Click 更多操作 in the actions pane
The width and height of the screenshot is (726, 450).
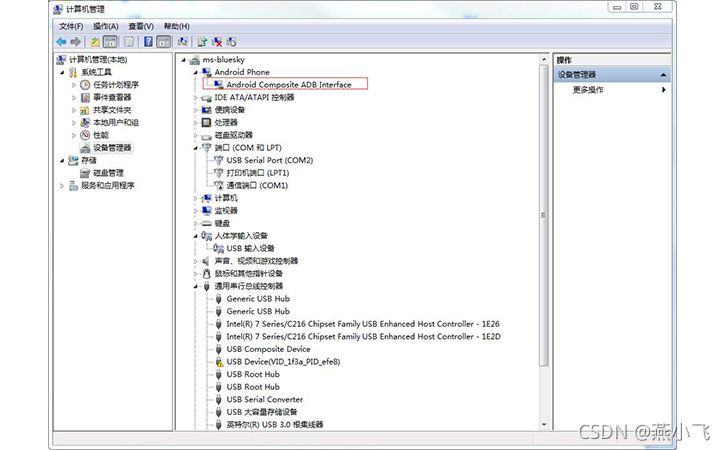(588, 90)
